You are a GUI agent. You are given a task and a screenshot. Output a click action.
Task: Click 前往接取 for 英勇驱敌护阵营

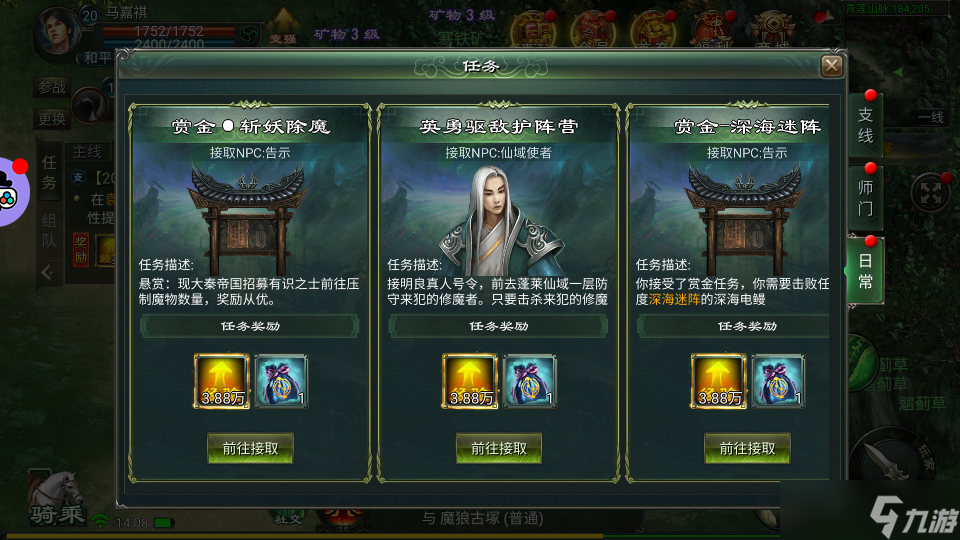(499, 448)
